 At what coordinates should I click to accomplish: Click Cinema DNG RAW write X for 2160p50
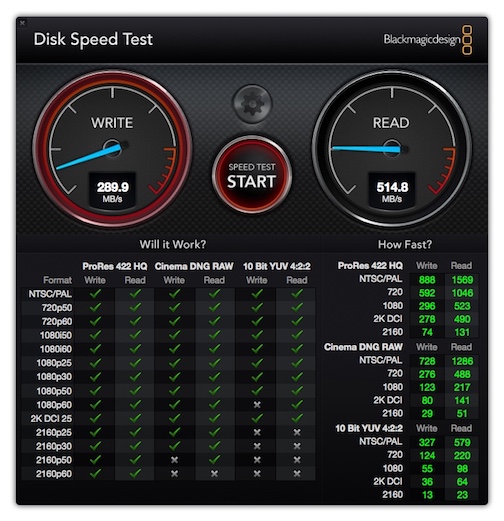click(174, 460)
